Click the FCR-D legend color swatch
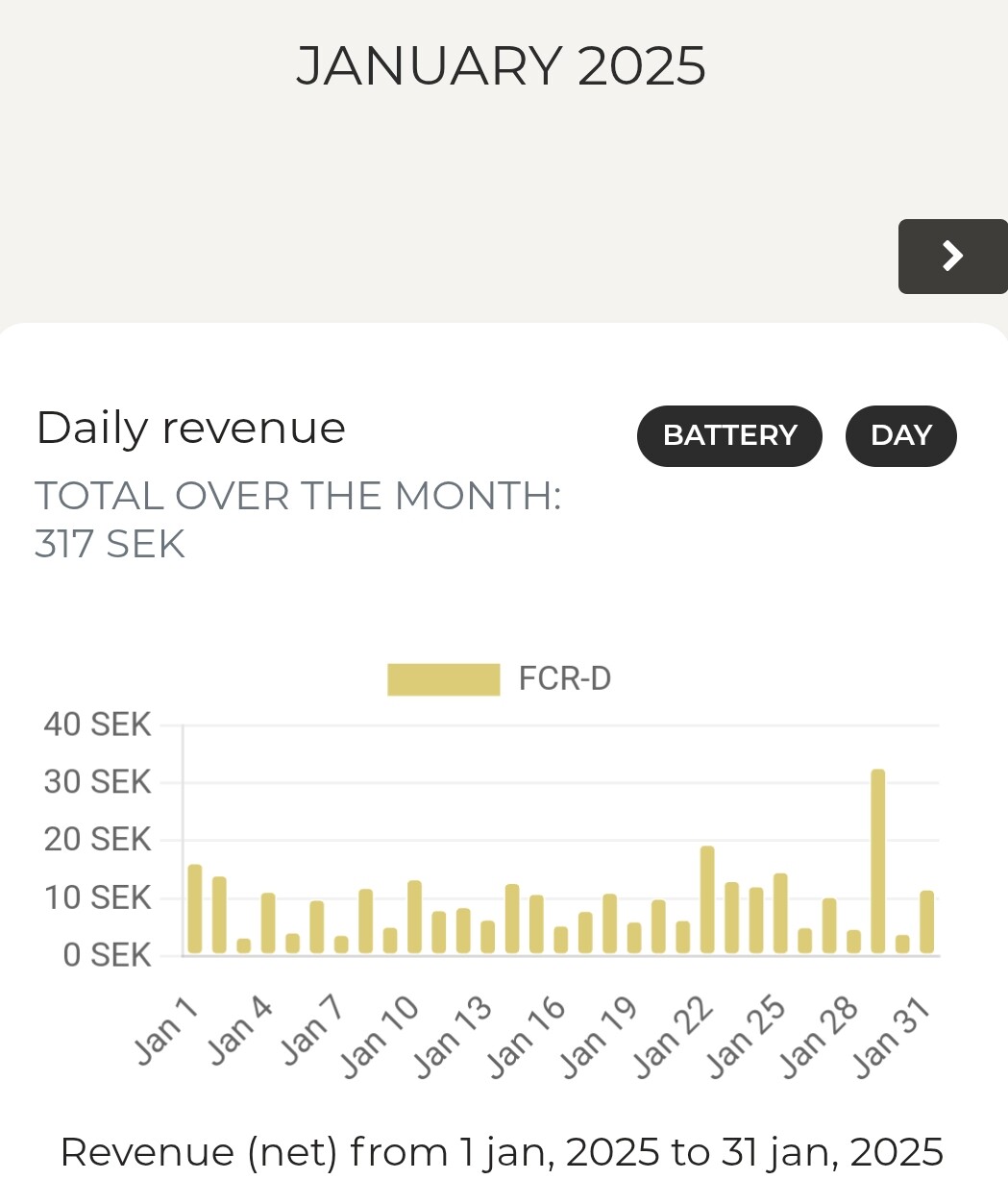This screenshot has height=1204, width=1008. pyautogui.click(x=443, y=679)
